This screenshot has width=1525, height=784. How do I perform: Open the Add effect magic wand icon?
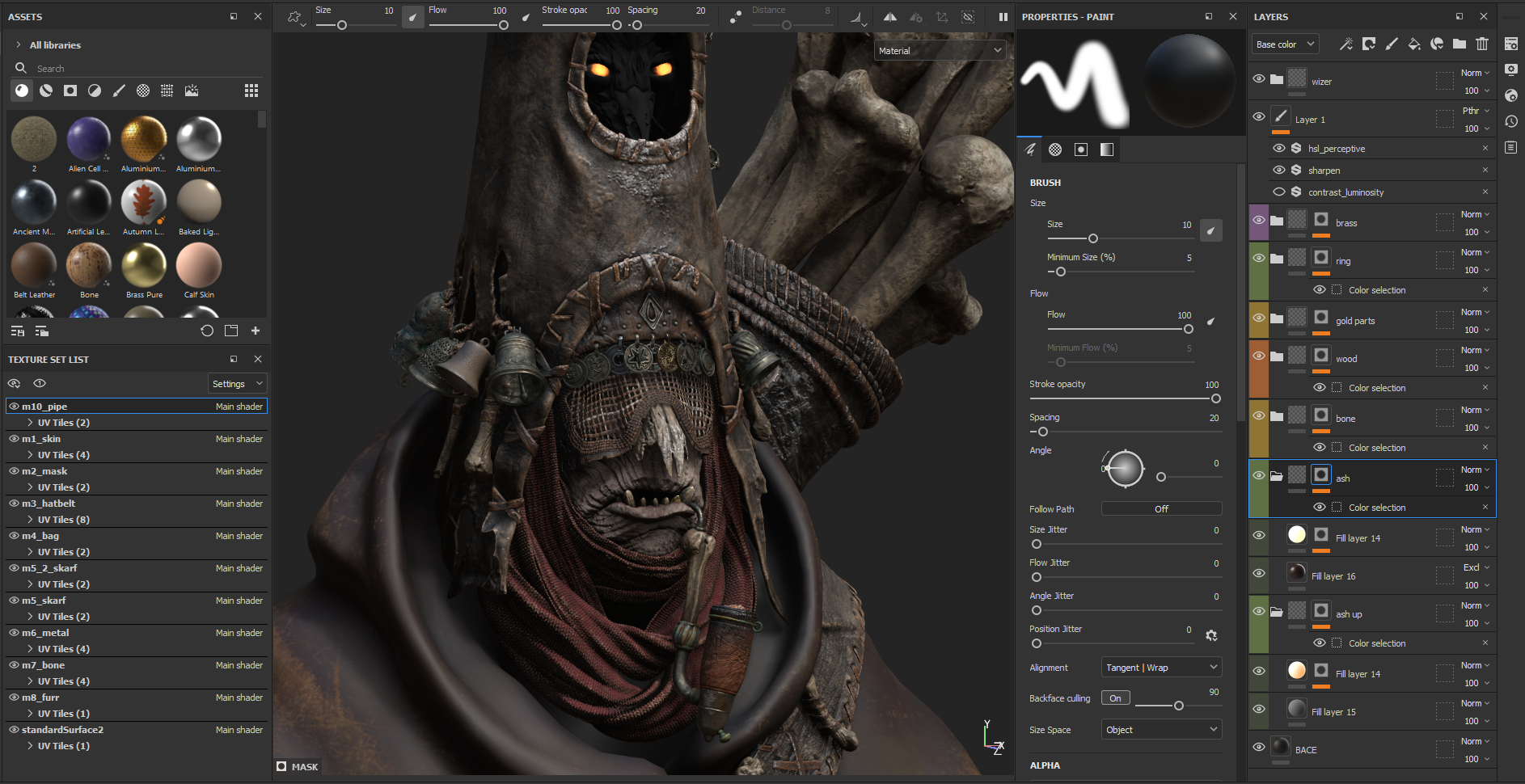click(1346, 44)
